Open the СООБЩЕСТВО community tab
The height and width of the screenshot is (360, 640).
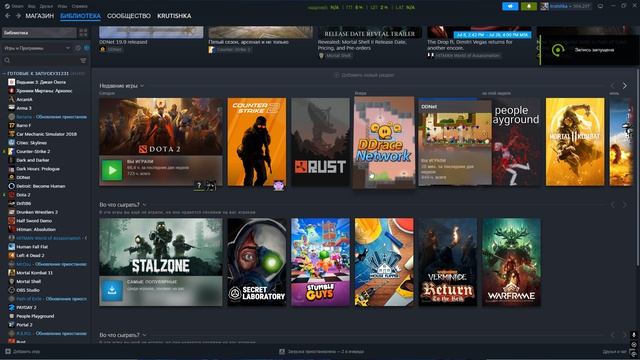coord(129,16)
